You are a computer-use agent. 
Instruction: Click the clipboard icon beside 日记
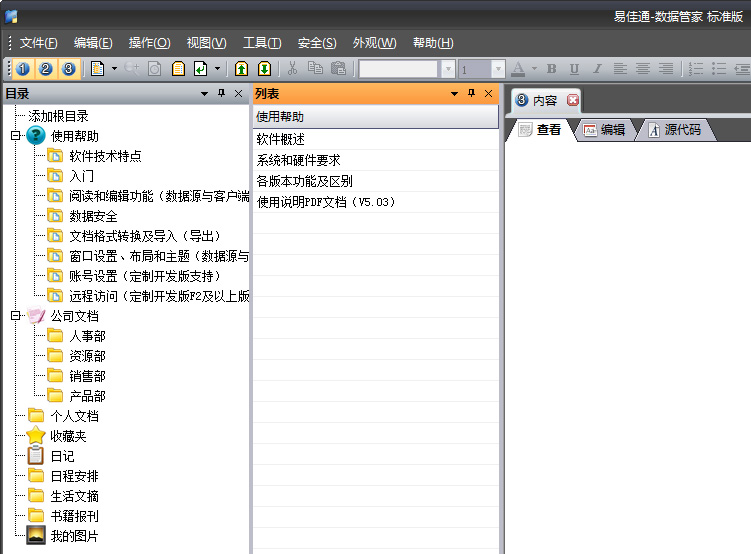(x=36, y=456)
